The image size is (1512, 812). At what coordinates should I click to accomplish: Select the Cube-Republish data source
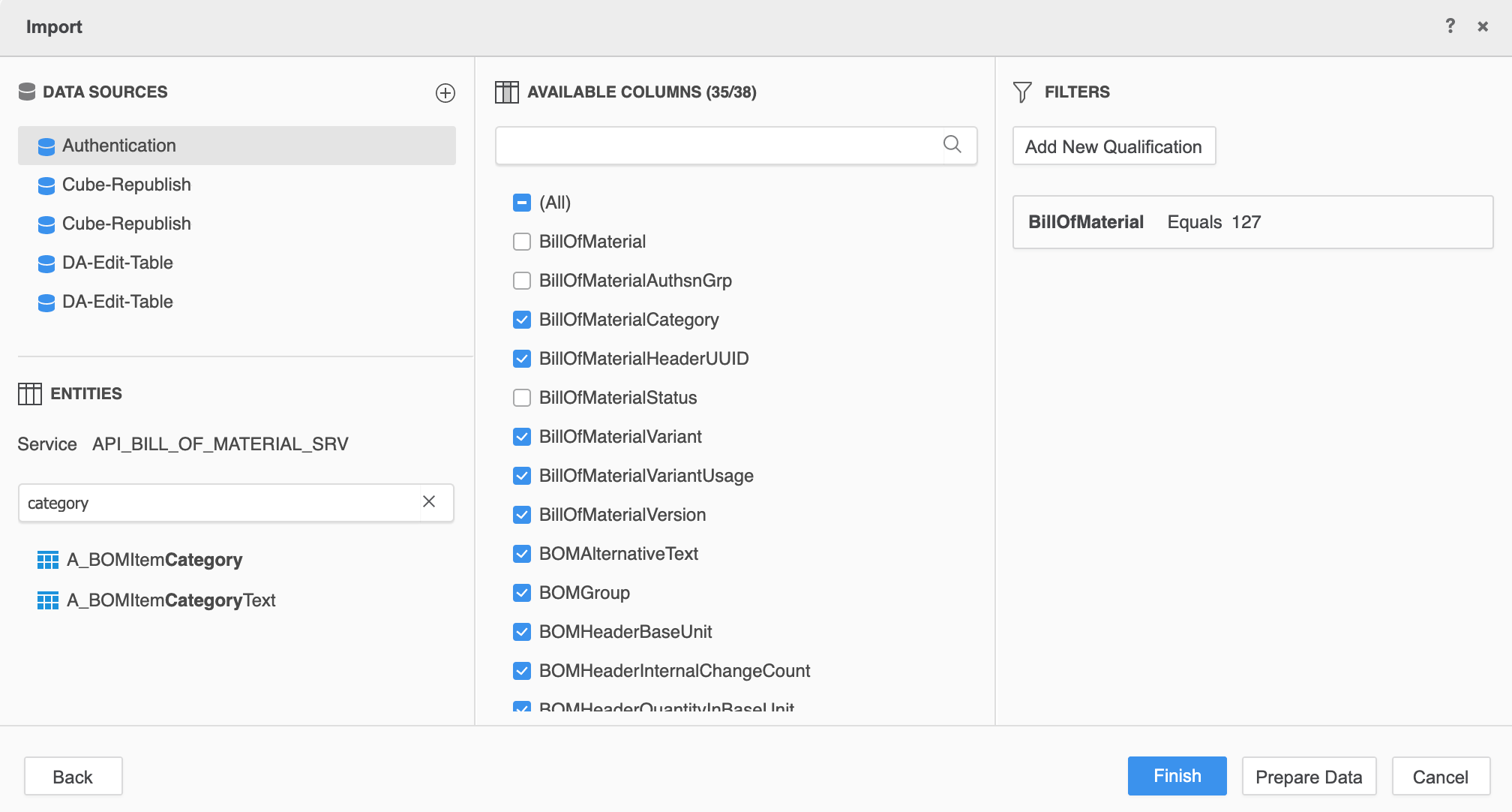tap(126, 185)
